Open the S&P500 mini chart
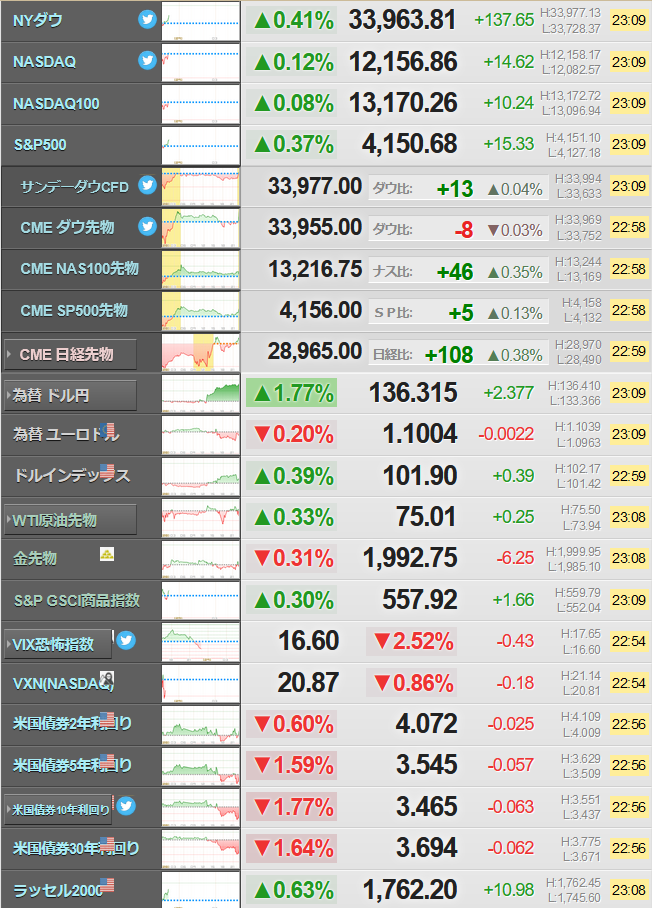Image resolution: width=652 pixels, height=908 pixels. coord(200,145)
